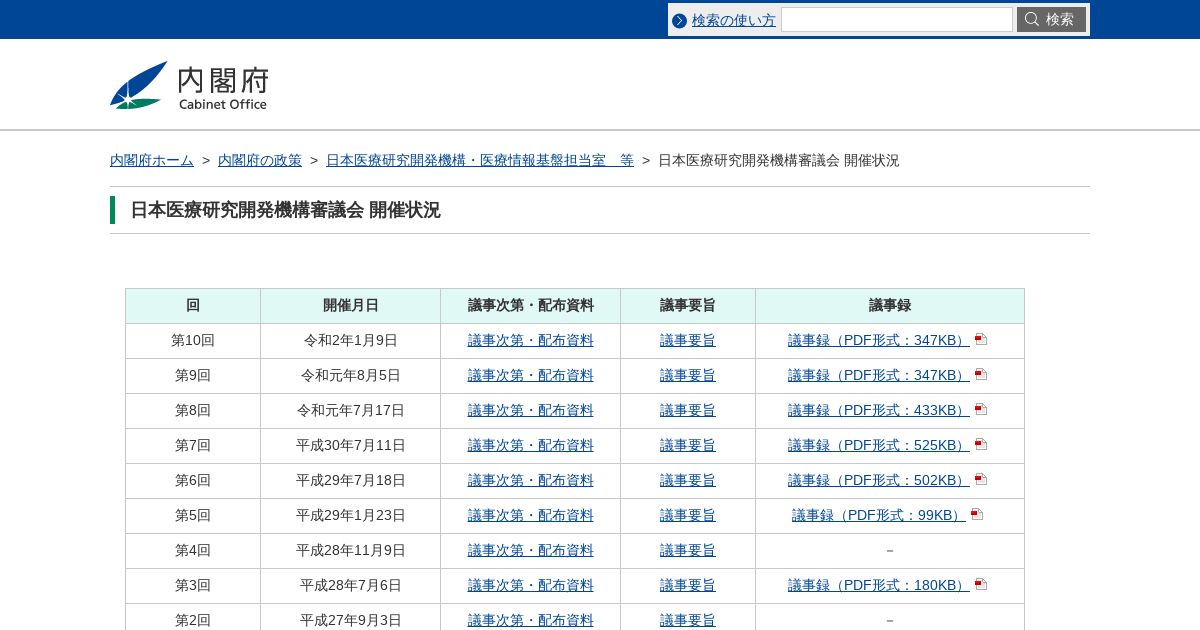Click the 回 column header

point(193,305)
